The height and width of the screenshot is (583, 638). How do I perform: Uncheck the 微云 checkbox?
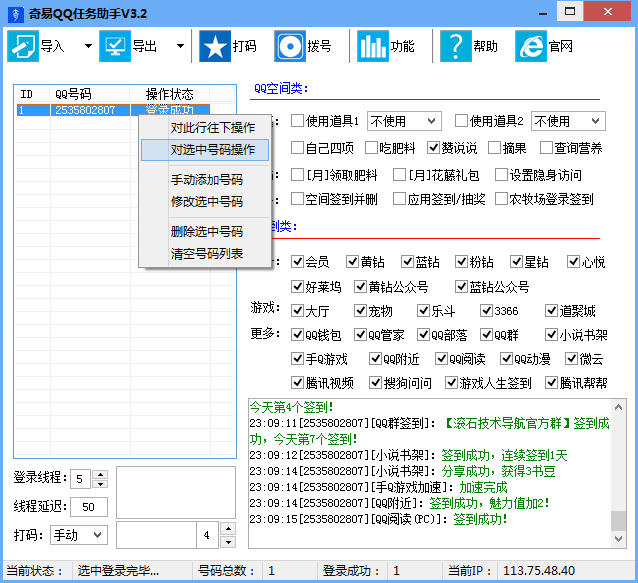(x=571, y=359)
